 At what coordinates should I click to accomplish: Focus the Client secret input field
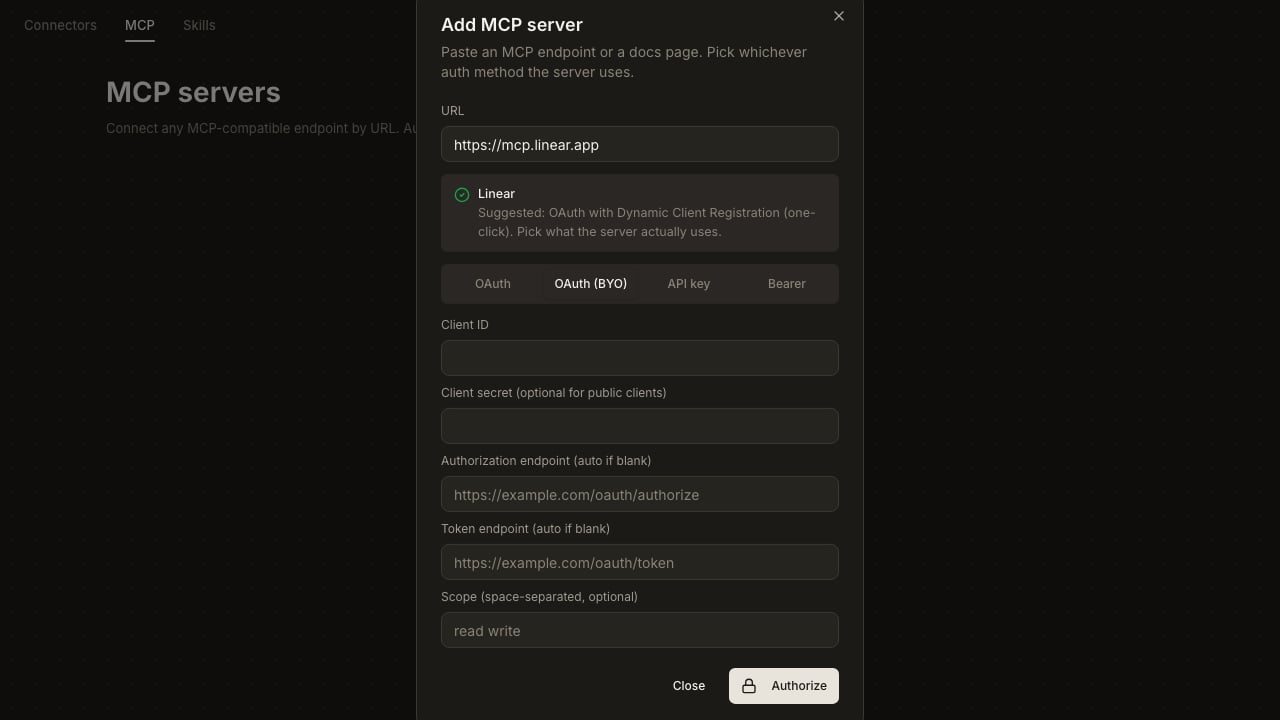coord(640,426)
